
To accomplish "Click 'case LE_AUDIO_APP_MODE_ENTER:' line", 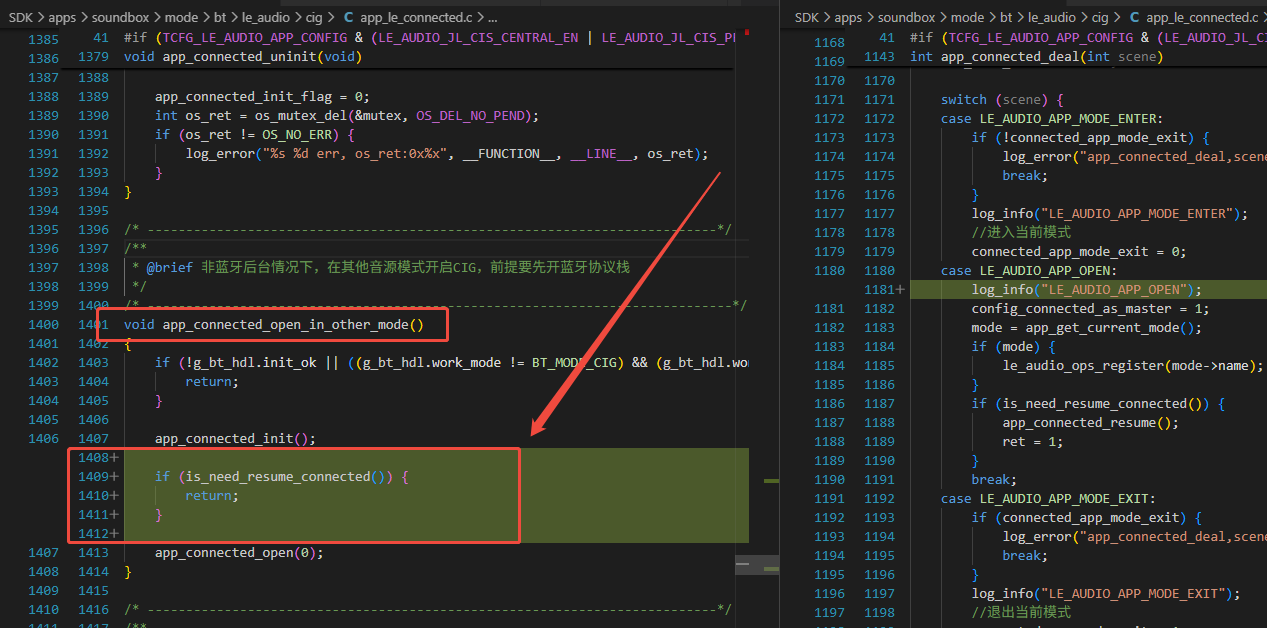I will (x=1052, y=119).
